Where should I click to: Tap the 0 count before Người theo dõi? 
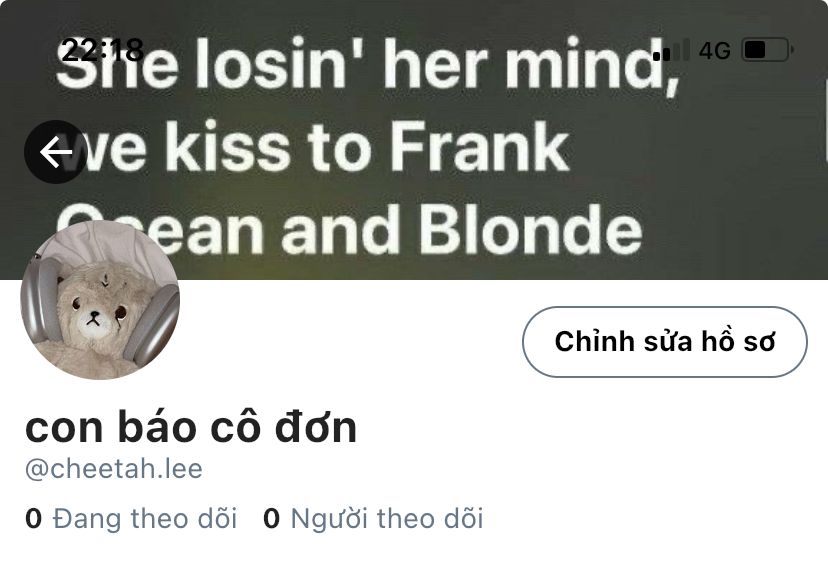271,518
